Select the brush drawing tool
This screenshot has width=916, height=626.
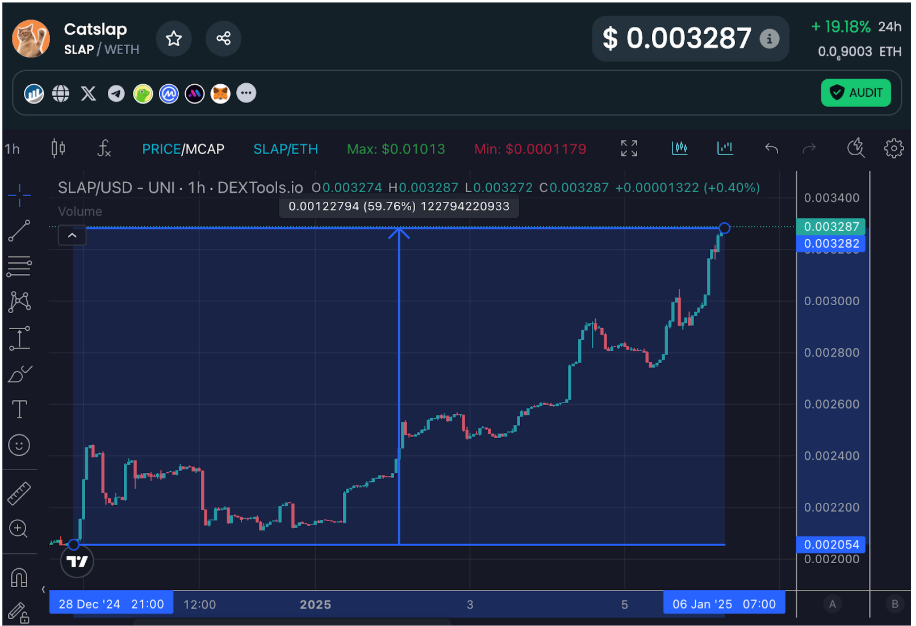pos(19,374)
